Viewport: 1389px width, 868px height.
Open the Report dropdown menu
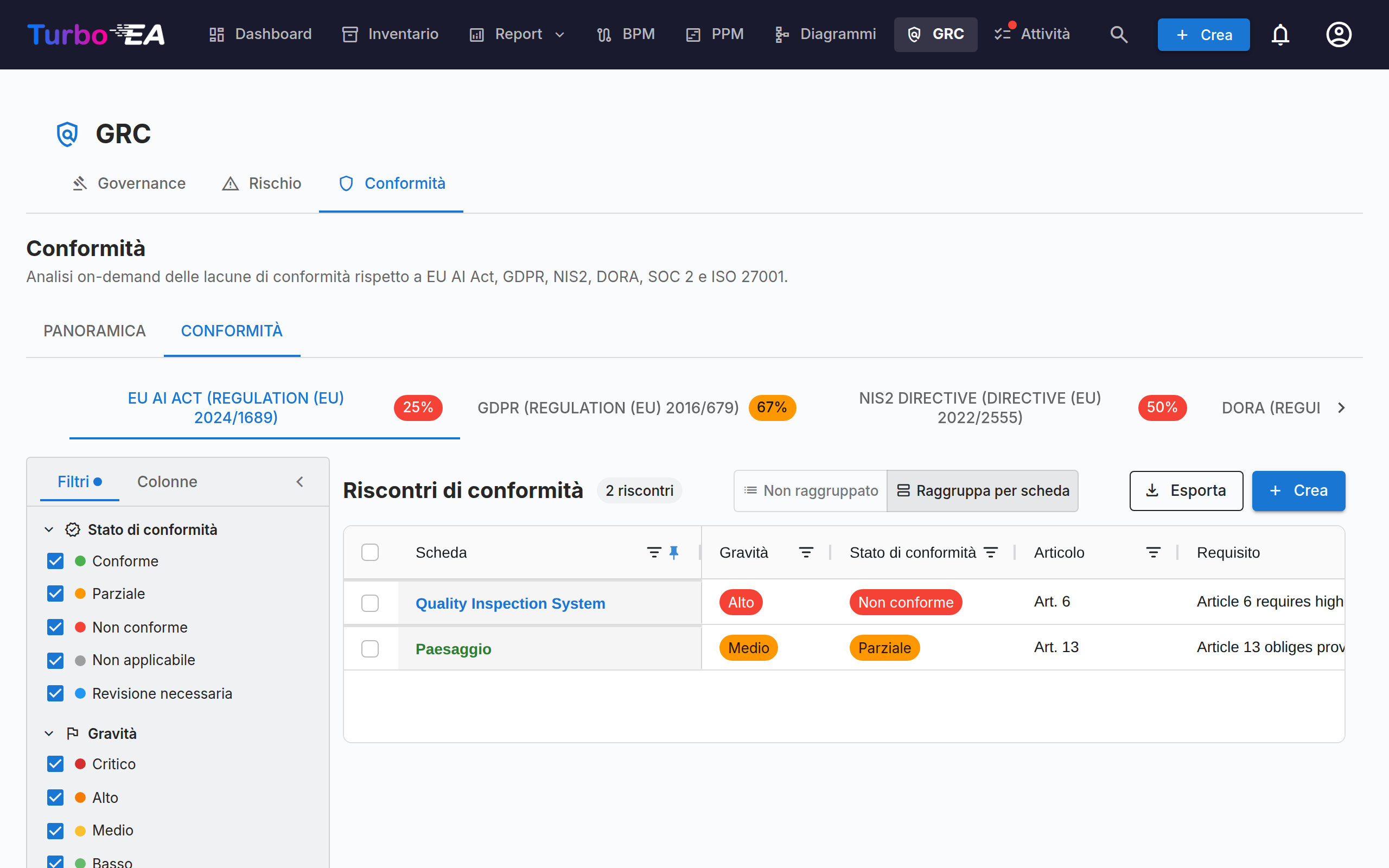(x=518, y=34)
